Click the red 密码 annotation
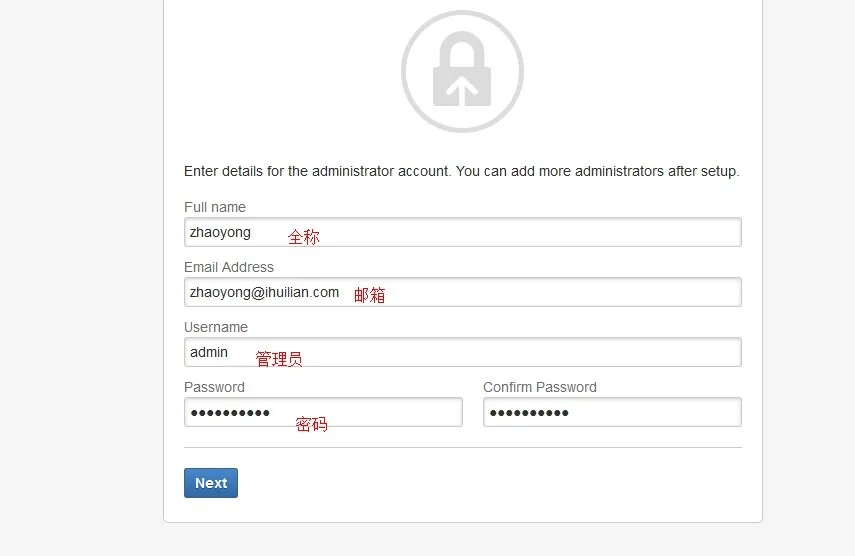 (x=311, y=424)
